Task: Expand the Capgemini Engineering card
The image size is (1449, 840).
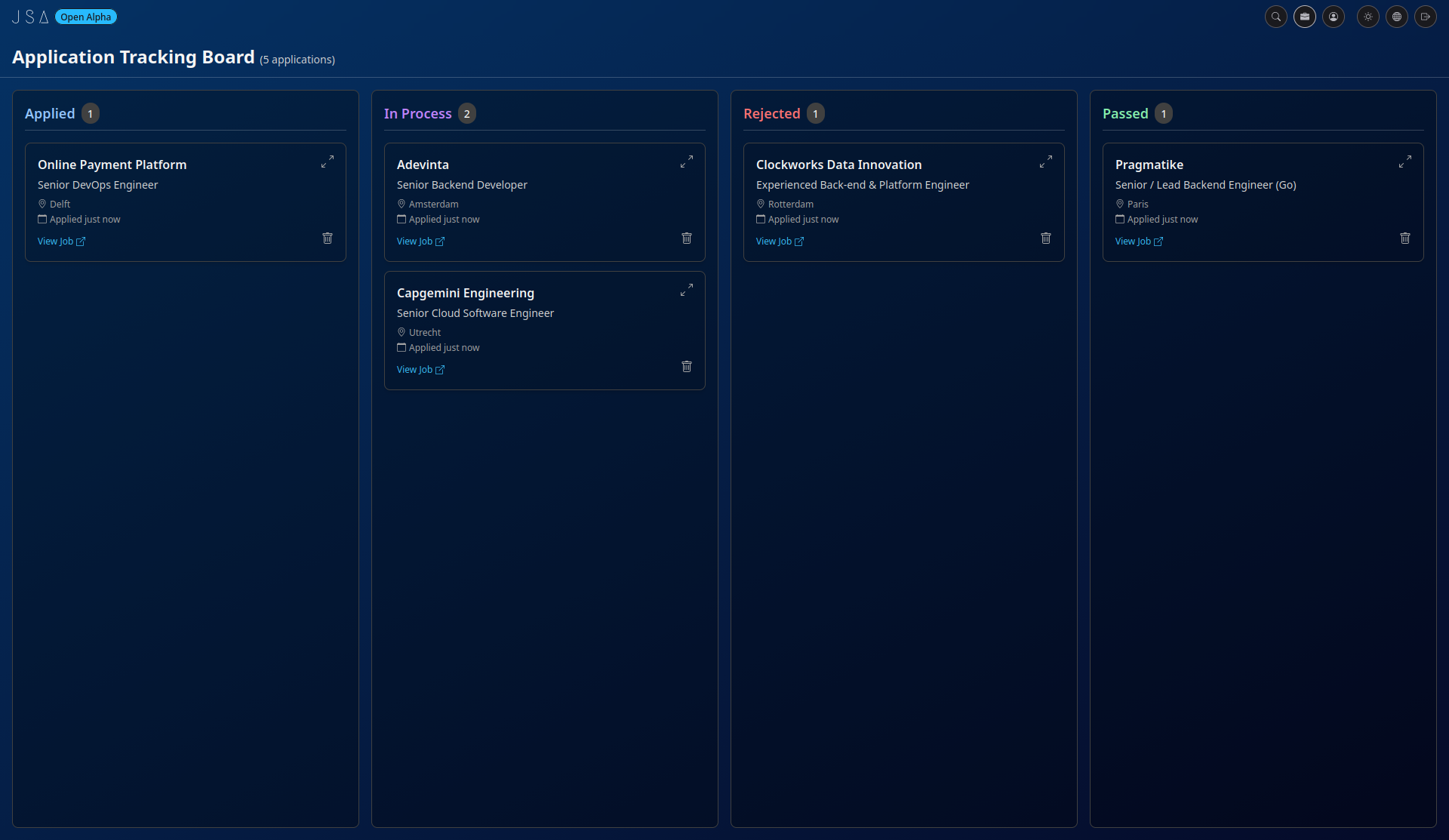Action: [687, 290]
